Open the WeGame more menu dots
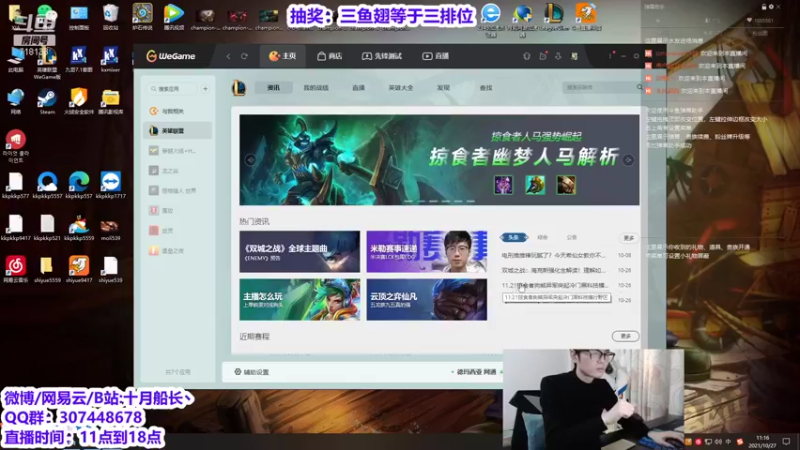800x450 pixels. pyautogui.click(x=611, y=56)
